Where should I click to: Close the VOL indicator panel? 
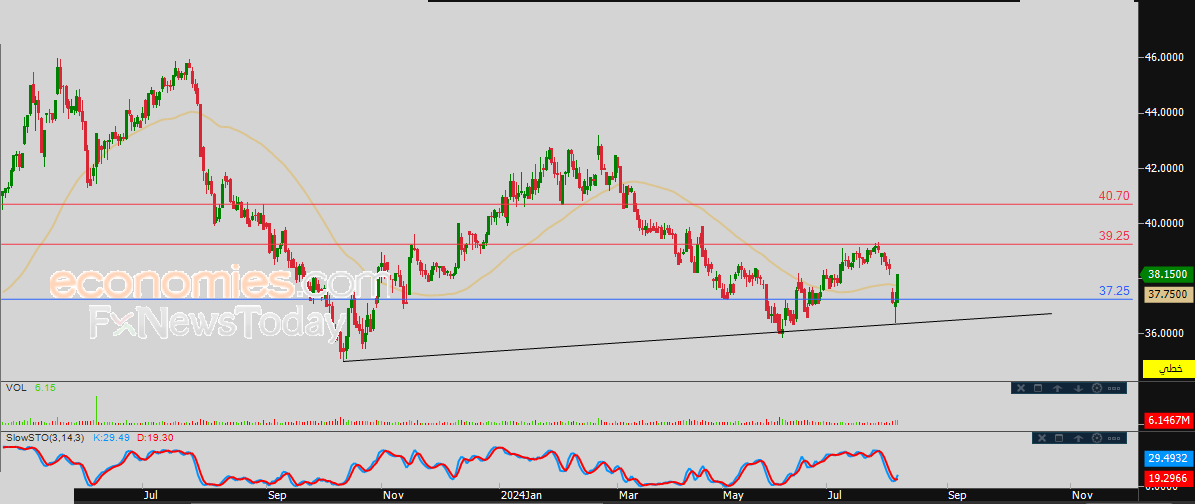tap(1020, 388)
